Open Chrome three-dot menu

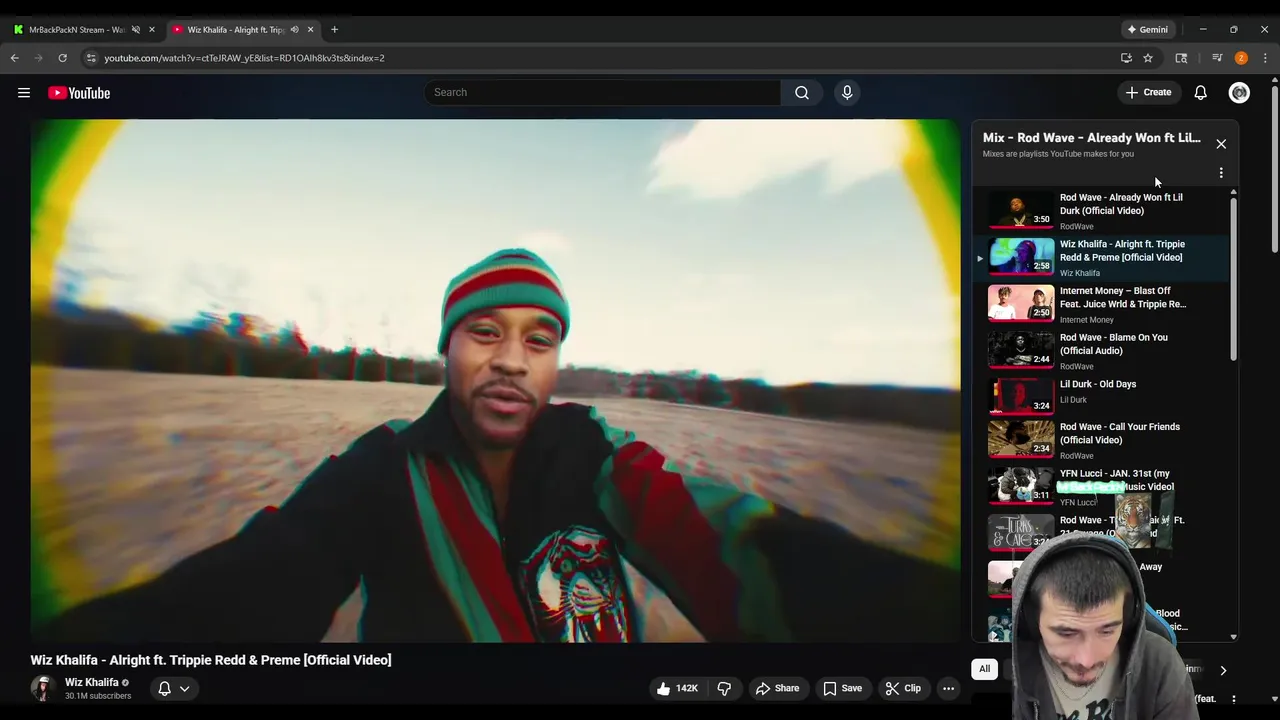[1265, 58]
